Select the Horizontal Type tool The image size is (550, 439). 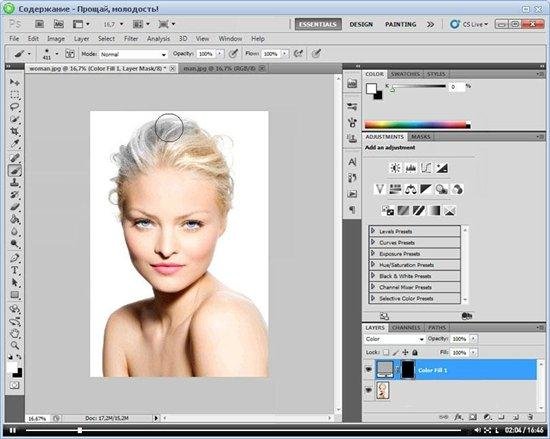[14, 270]
